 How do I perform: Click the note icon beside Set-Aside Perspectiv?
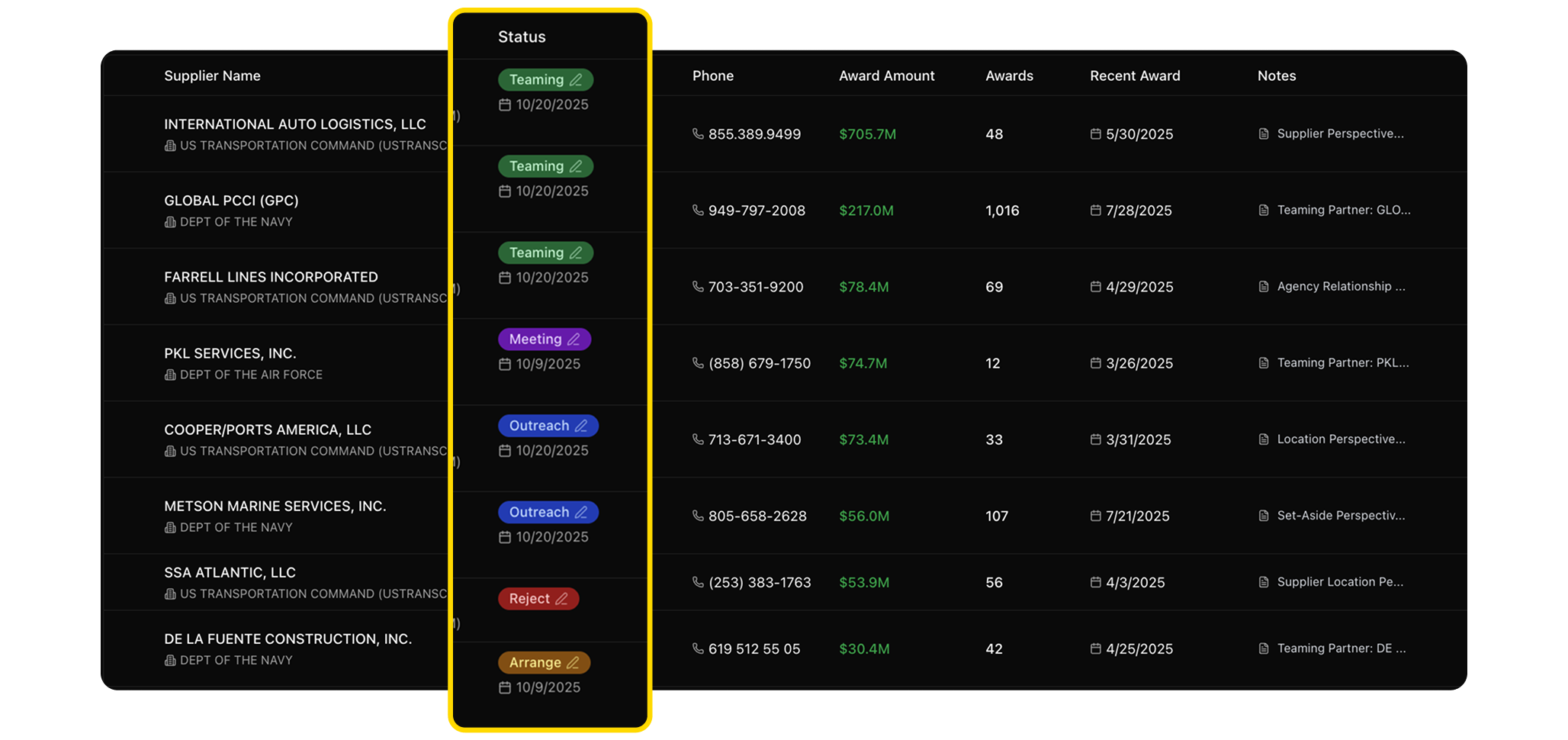coord(1264,516)
